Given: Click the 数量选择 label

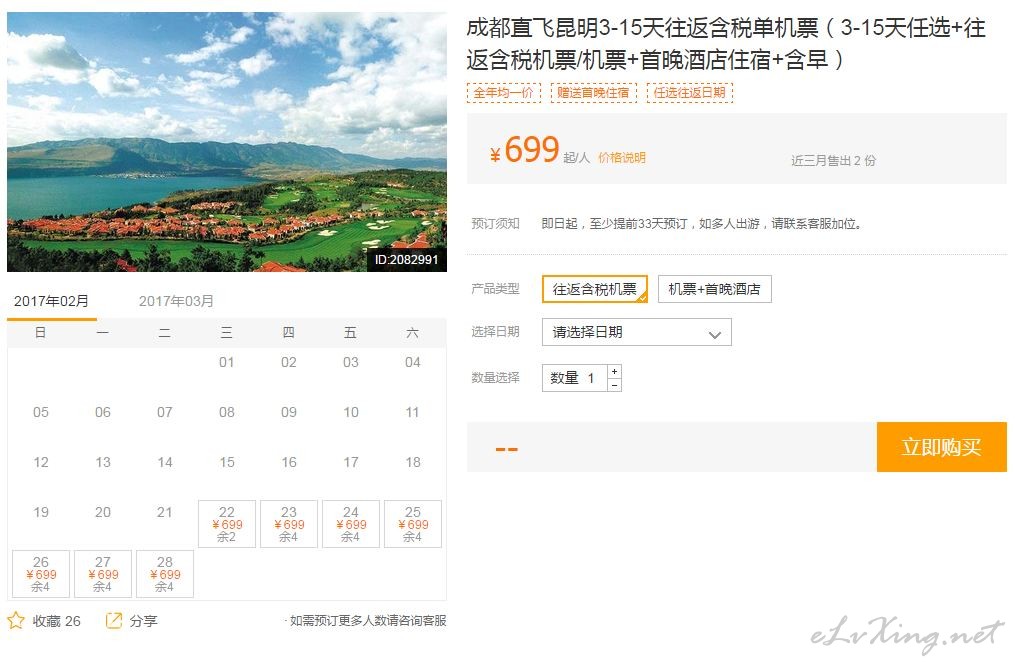Looking at the screenshot, I should point(495,378).
